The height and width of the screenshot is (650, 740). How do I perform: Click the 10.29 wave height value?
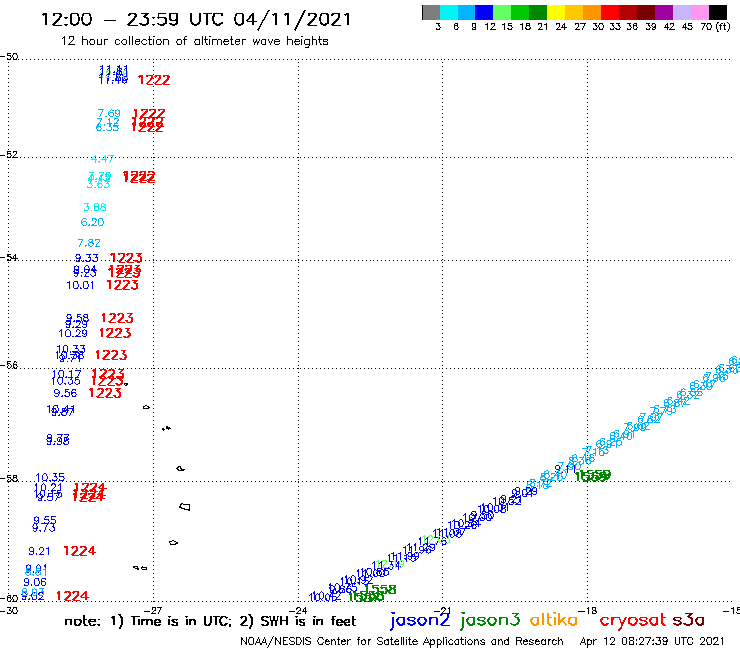[73, 333]
